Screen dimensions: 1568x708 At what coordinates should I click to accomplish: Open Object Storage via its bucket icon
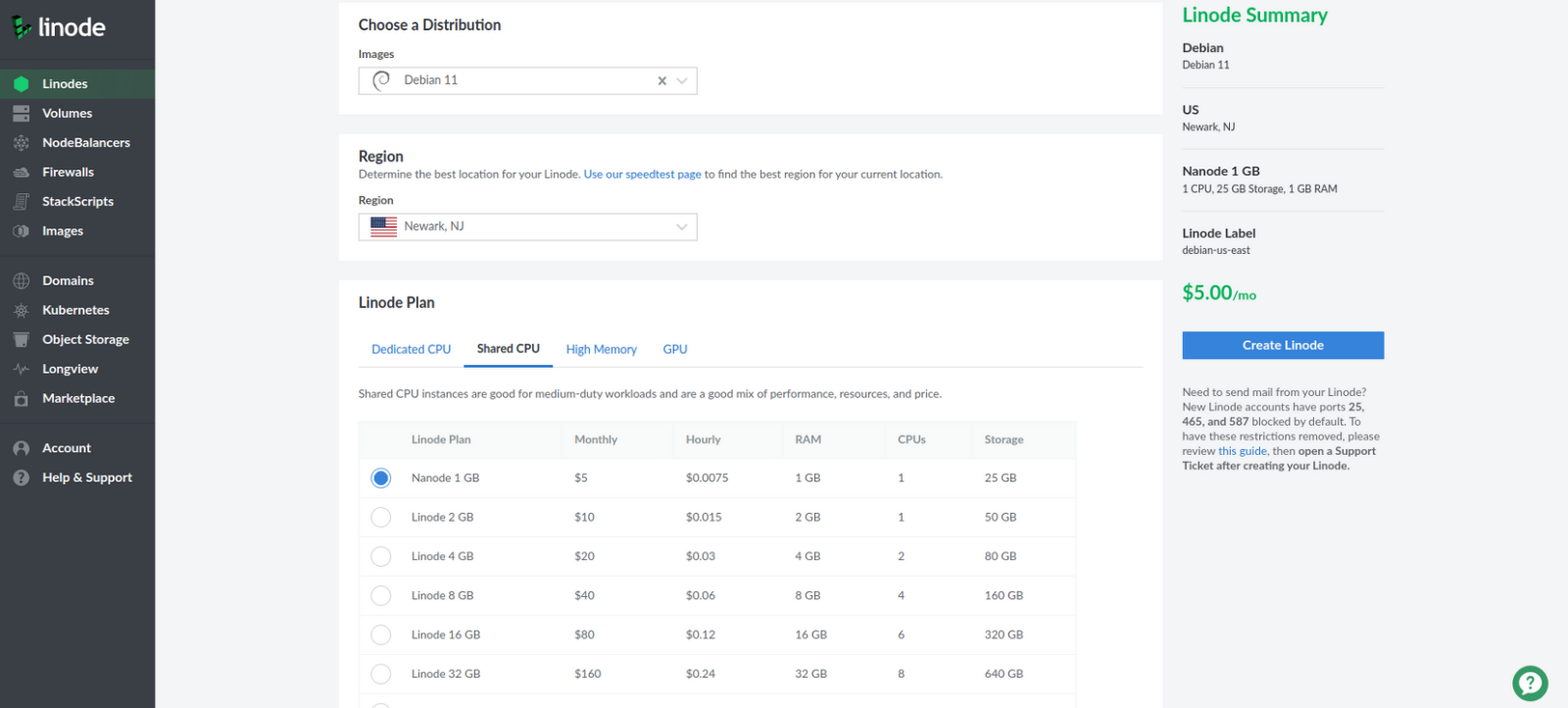(22, 340)
